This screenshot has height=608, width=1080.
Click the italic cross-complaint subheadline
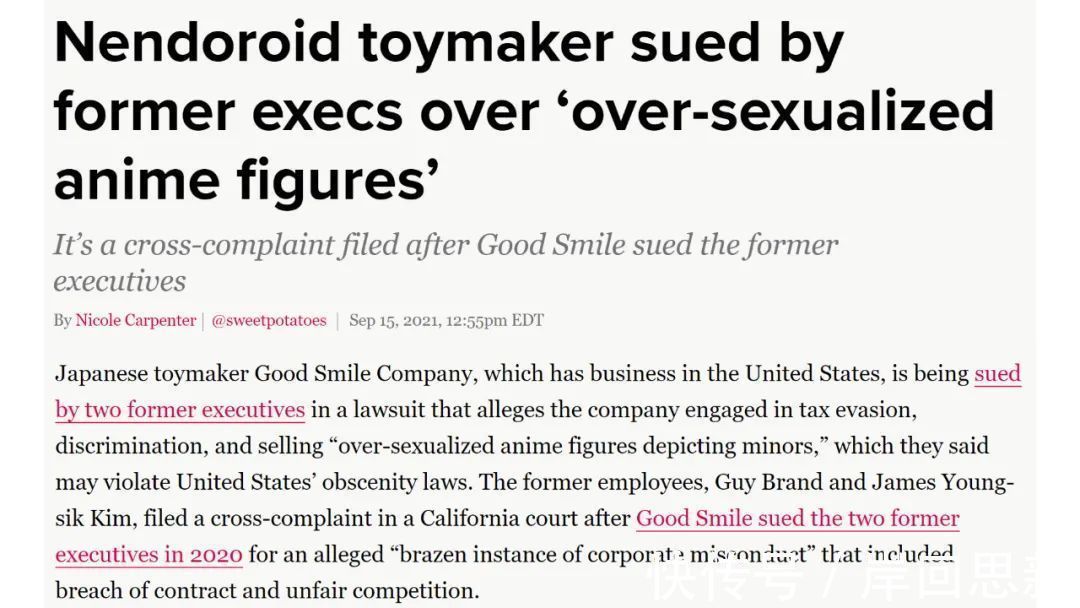click(x=445, y=246)
